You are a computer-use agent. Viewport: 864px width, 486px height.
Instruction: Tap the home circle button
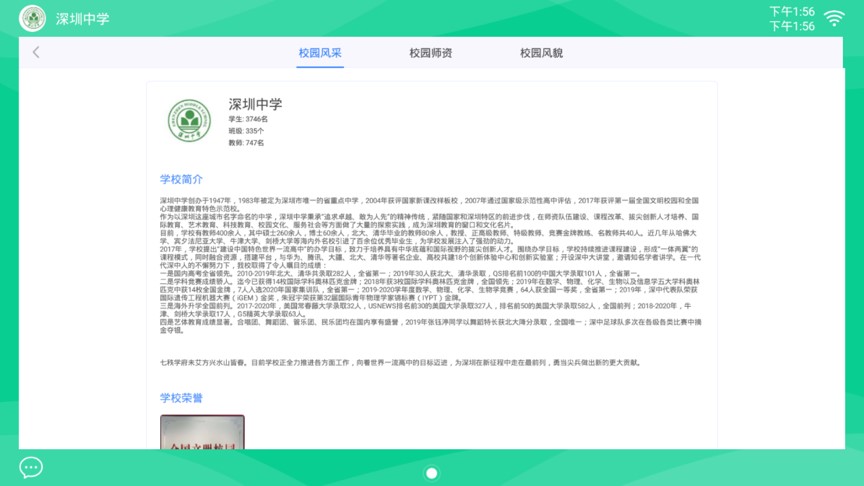[x=431, y=473]
